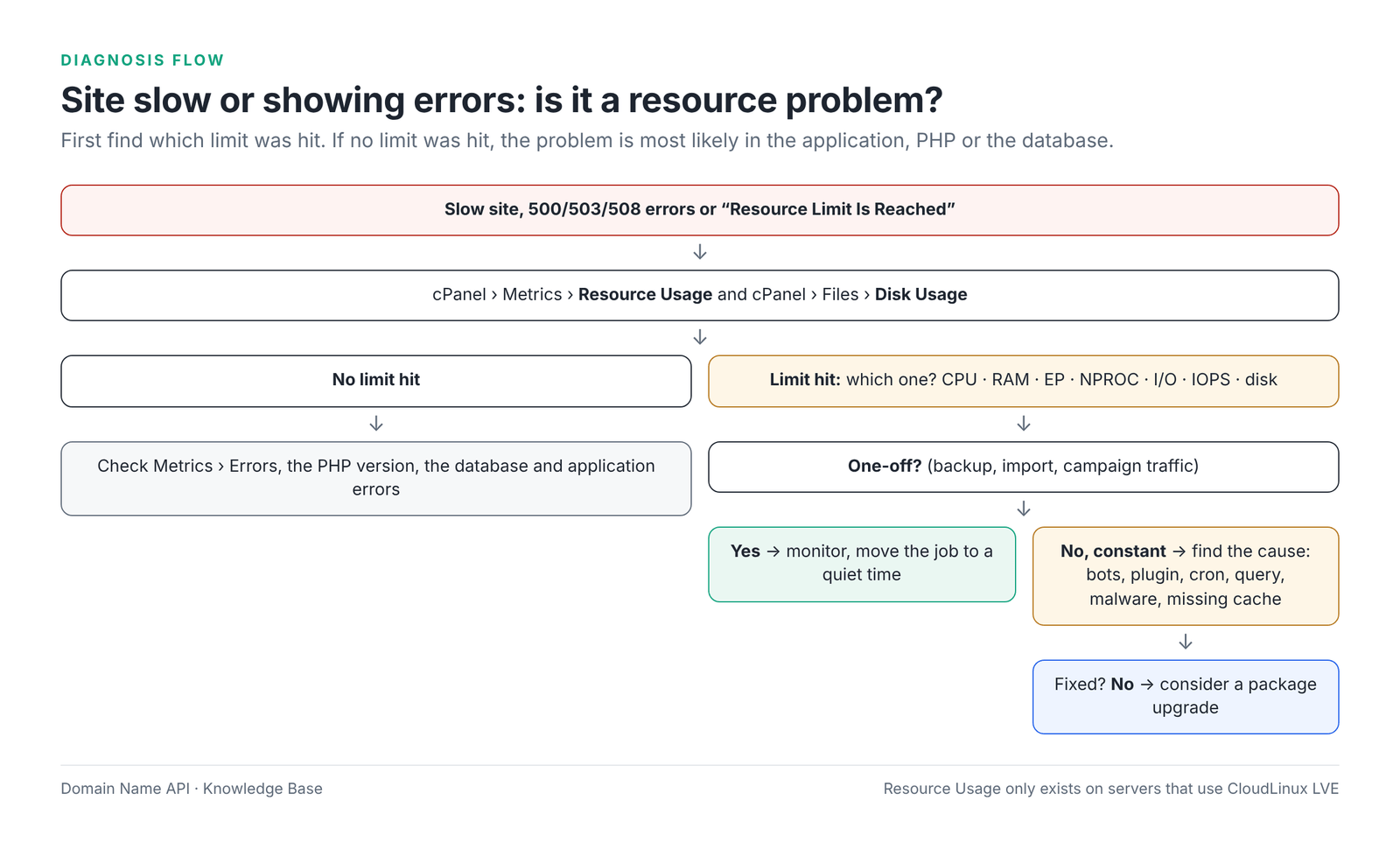Select the title 'Site slow or showing errors' heading

tap(501, 100)
